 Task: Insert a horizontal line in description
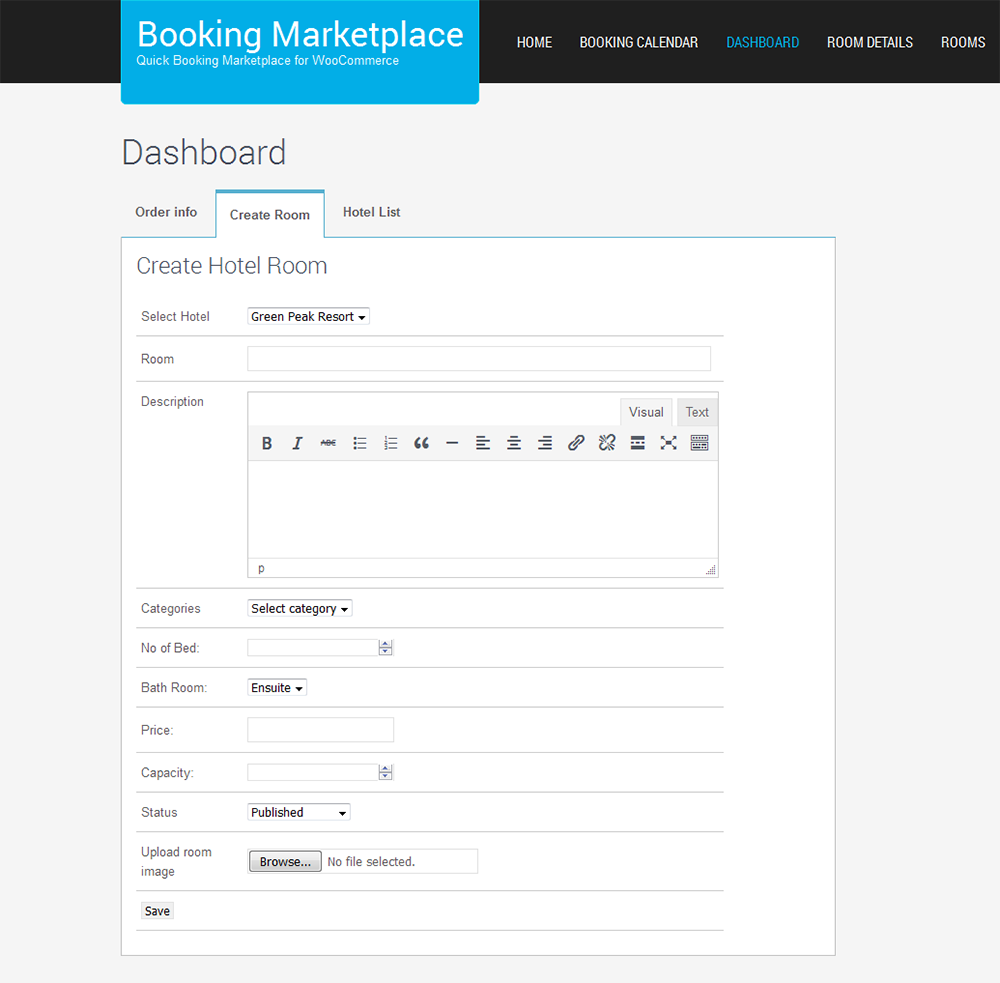452,443
